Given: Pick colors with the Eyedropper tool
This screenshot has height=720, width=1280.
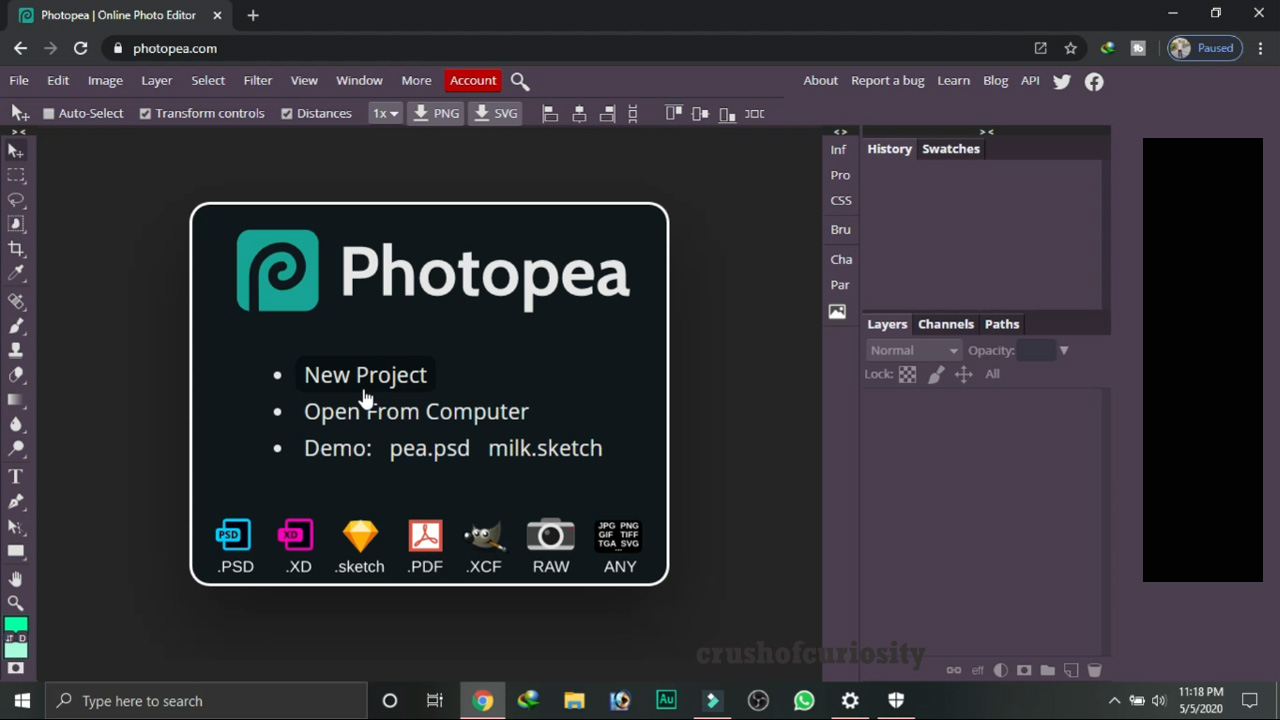Looking at the screenshot, I should tap(16, 274).
